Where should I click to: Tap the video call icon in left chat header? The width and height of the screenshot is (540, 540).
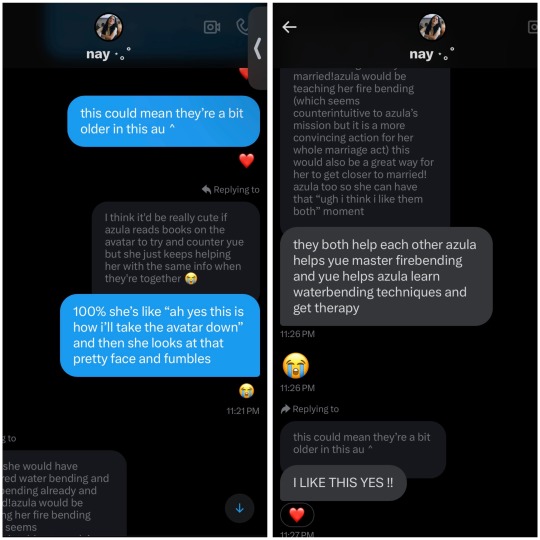tap(212, 27)
